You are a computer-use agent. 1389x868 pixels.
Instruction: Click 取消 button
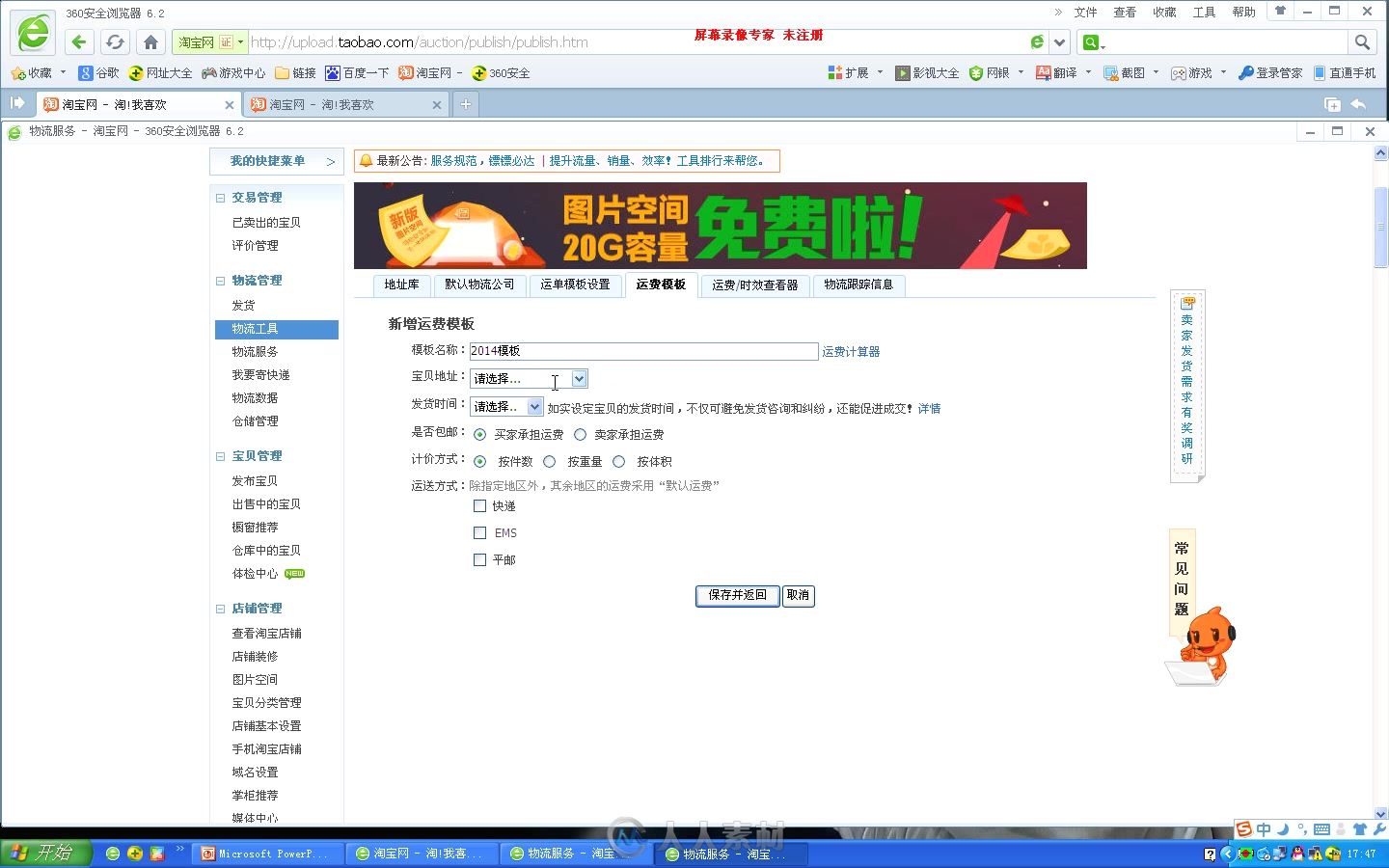point(798,595)
